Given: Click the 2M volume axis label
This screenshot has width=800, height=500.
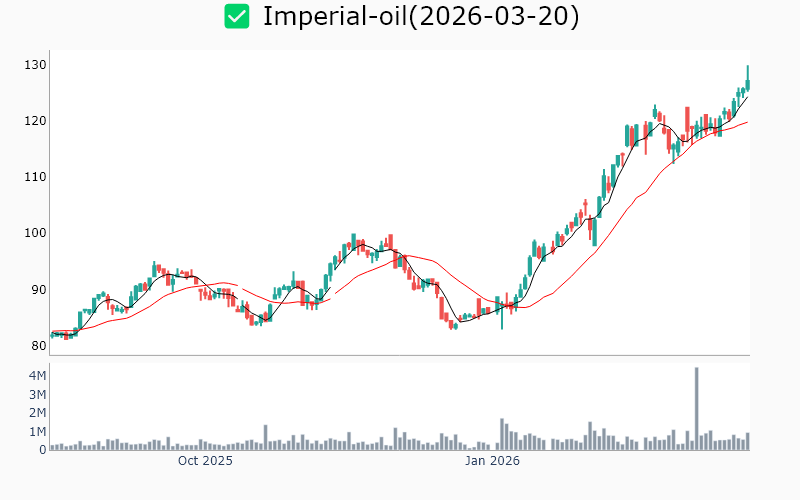Looking at the screenshot, I should [x=36, y=413].
